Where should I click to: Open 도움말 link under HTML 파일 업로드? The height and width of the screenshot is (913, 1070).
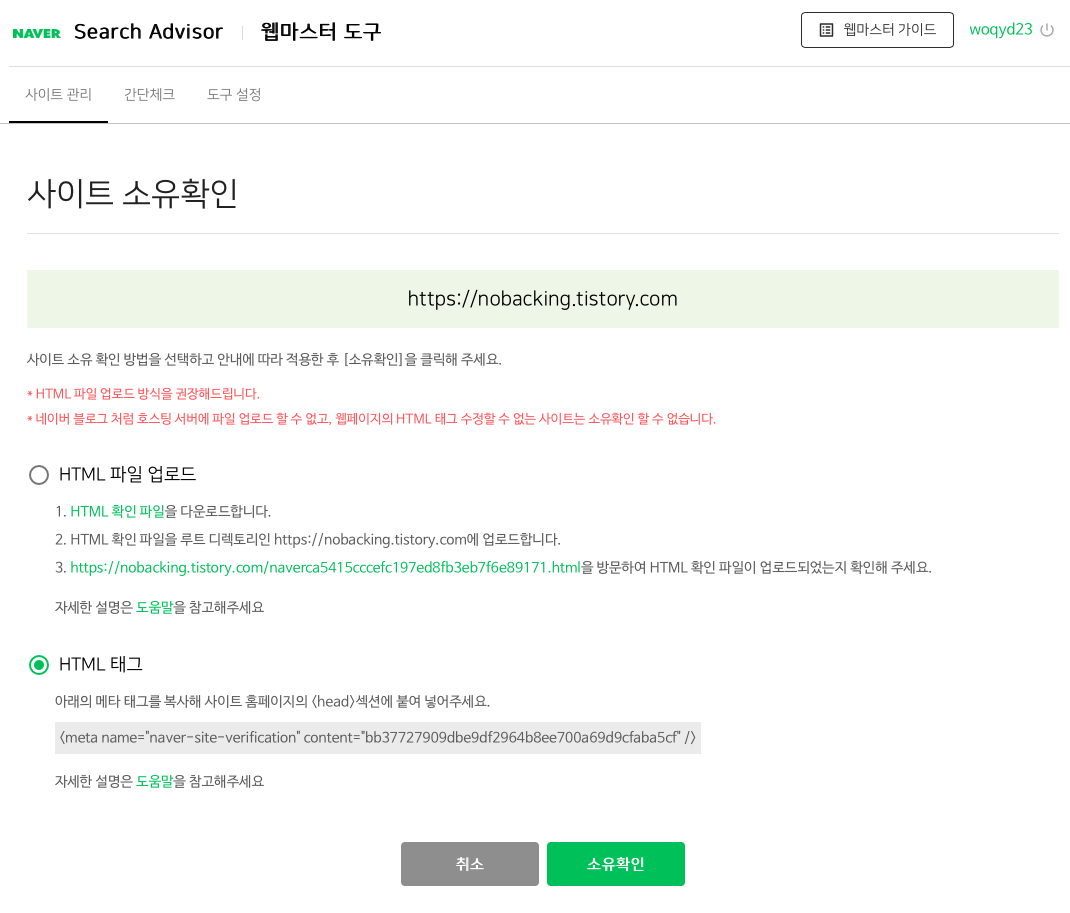point(154,607)
